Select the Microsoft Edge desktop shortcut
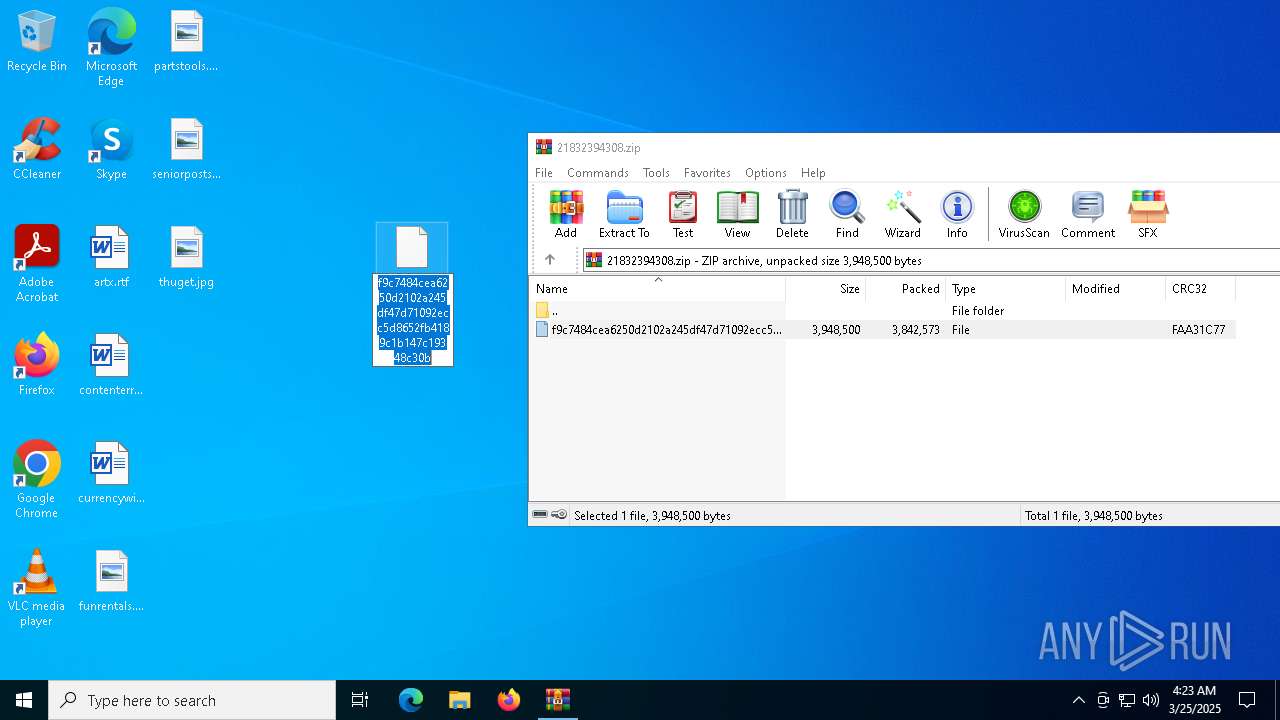The image size is (1280, 720). tap(111, 47)
